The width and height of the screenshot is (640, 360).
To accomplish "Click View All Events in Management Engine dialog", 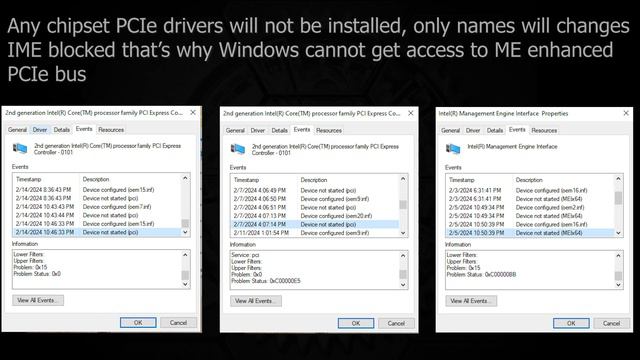I will (x=471, y=301).
